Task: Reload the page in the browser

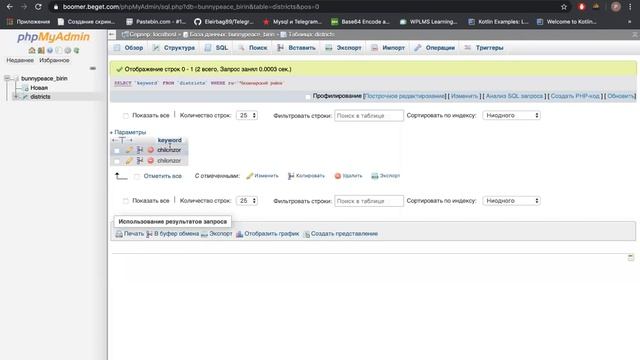Action: 38,7
